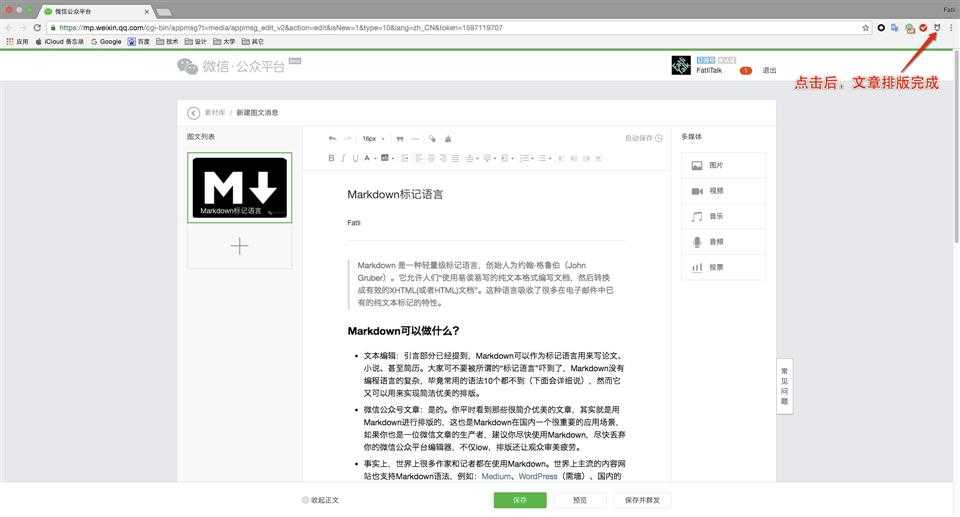Click the justify alignment icon
This screenshot has width=960, height=517.
click(456, 158)
